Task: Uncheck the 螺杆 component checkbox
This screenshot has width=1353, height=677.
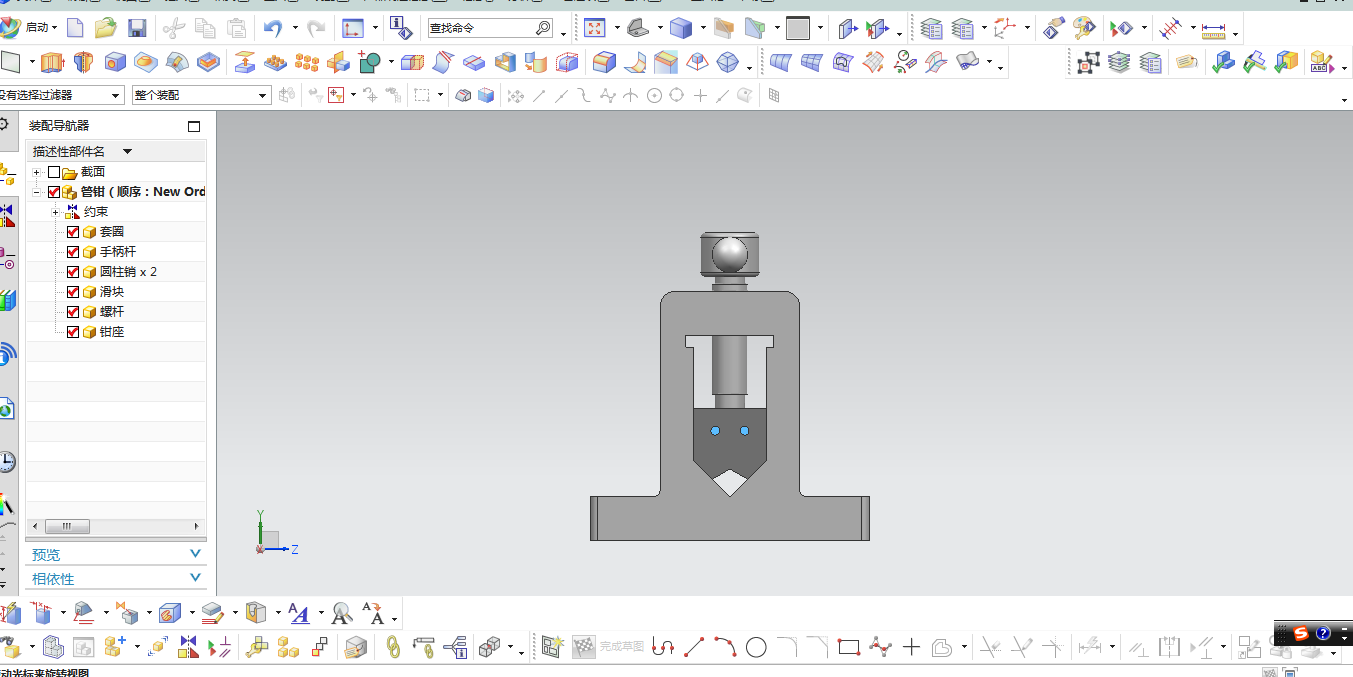Action: pos(73,312)
